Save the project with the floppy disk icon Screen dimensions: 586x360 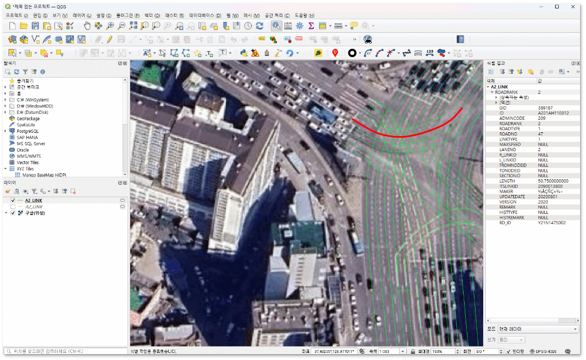[35, 26]
